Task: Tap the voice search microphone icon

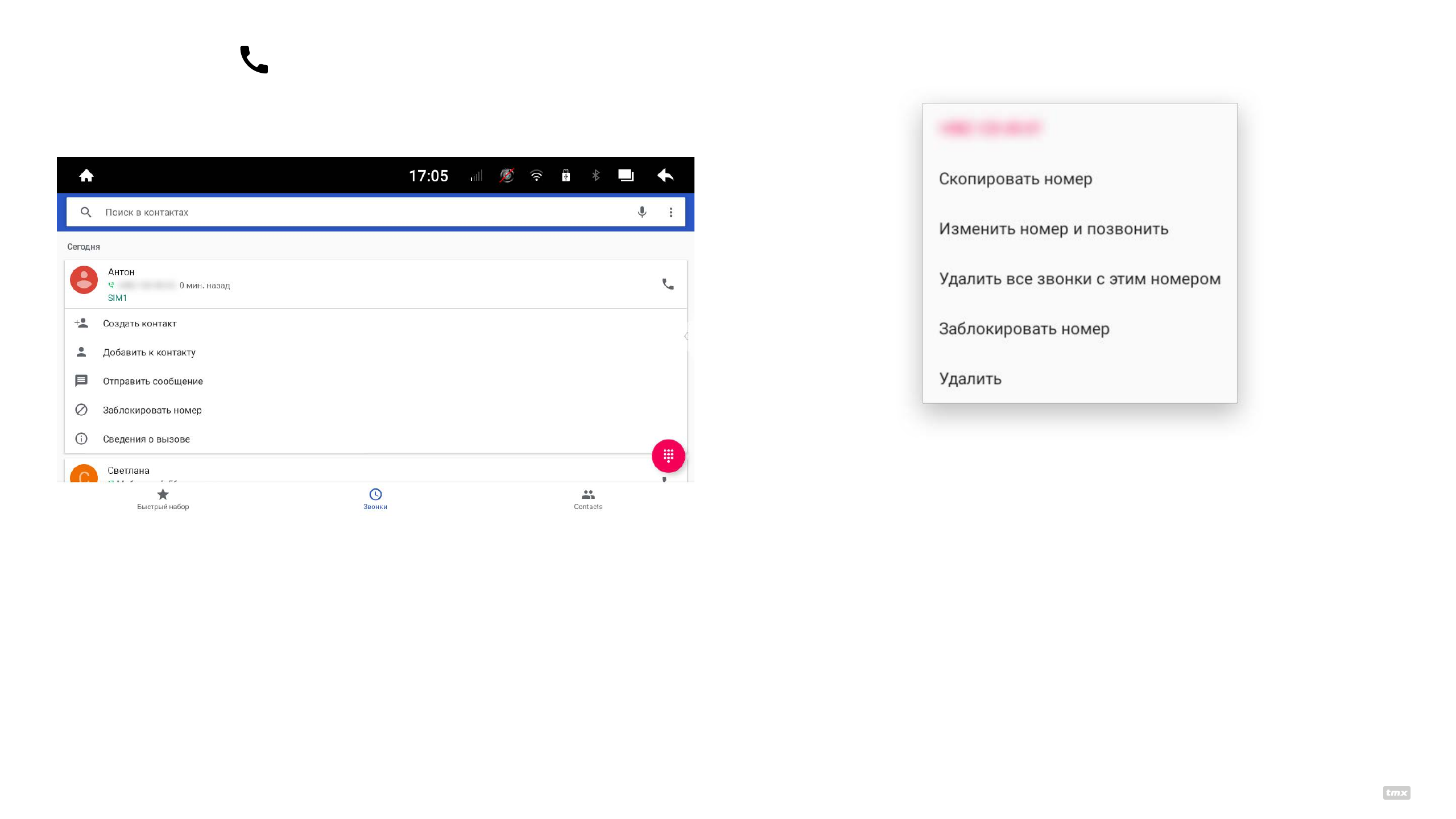Action: (642, 212)
